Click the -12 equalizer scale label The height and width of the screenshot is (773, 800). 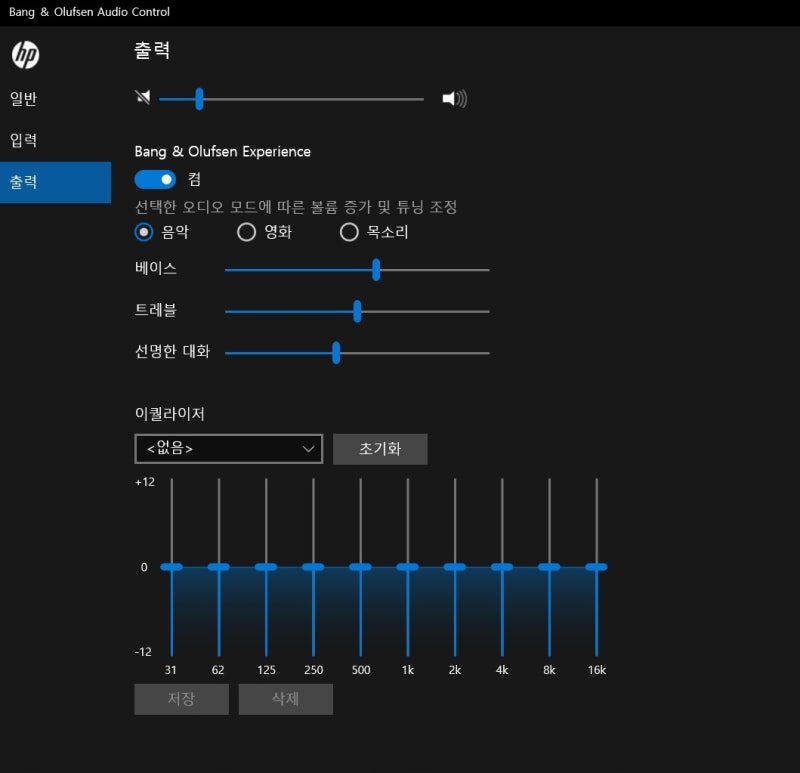(x=143, y=652)
